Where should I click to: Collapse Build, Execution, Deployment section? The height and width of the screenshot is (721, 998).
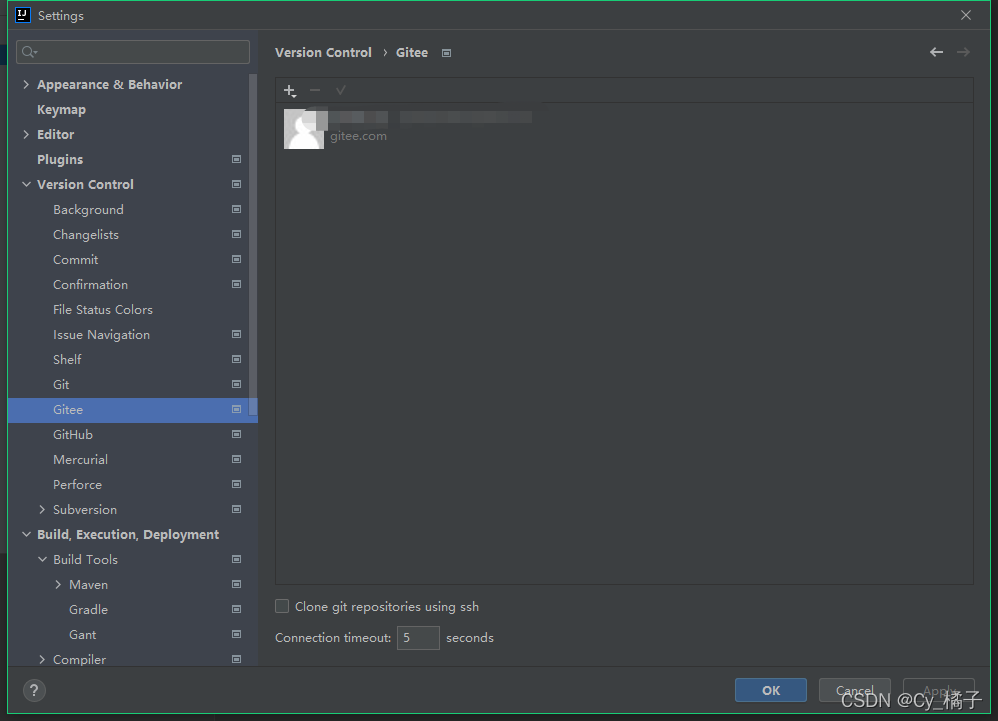(26, 535)
